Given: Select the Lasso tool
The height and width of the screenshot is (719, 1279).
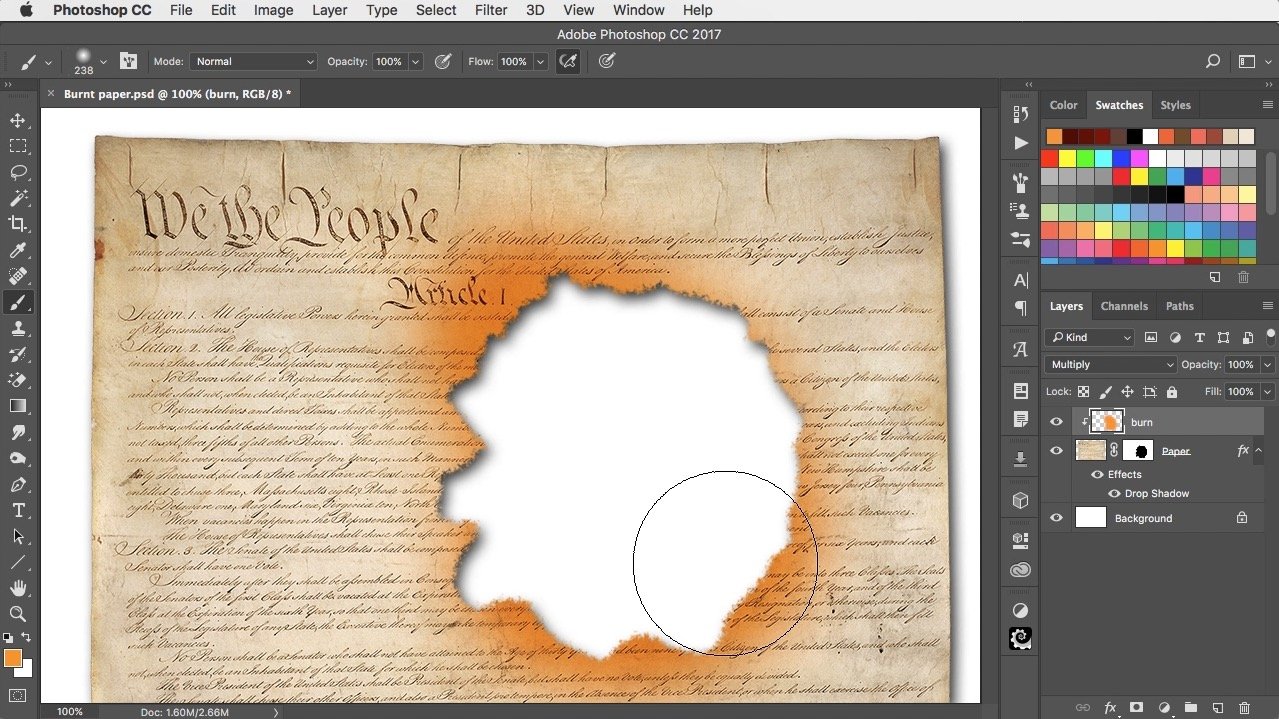Looking at the screenshot, I should click(18, 172).
